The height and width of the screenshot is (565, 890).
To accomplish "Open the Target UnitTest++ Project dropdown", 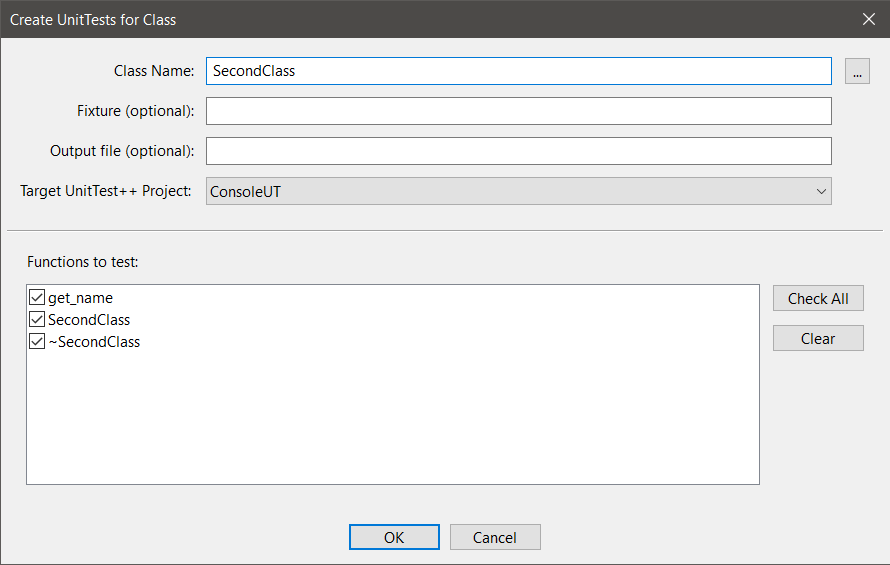I will pos(518,191).
